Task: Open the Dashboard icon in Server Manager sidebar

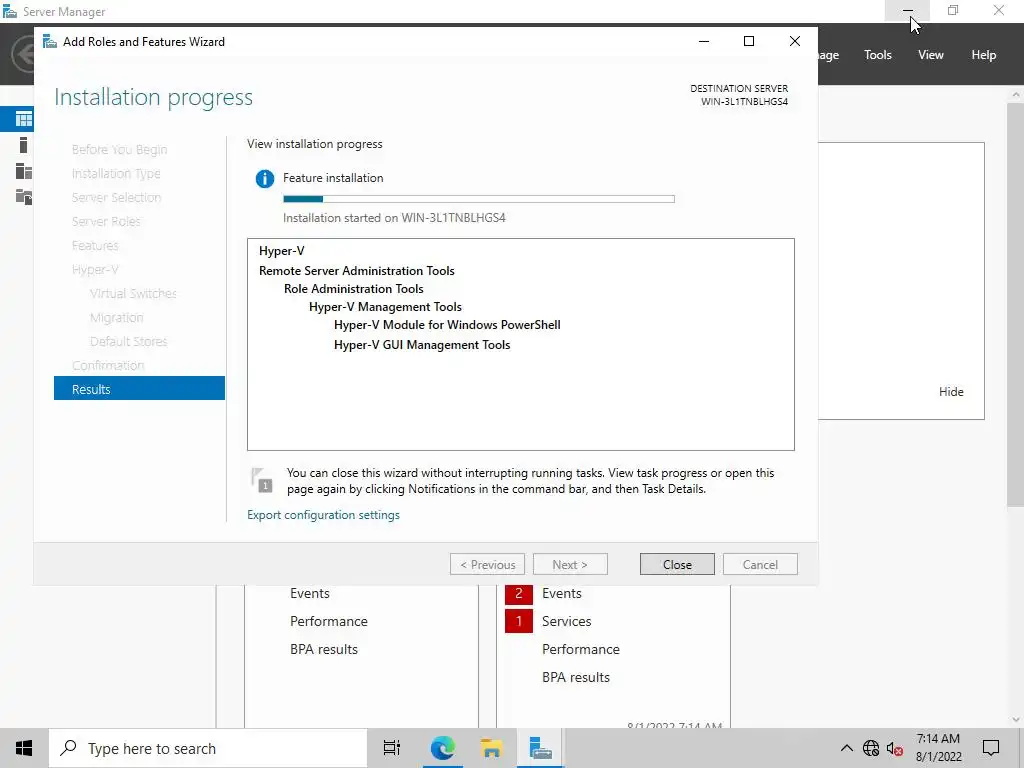Action: [x=24, y=119]
